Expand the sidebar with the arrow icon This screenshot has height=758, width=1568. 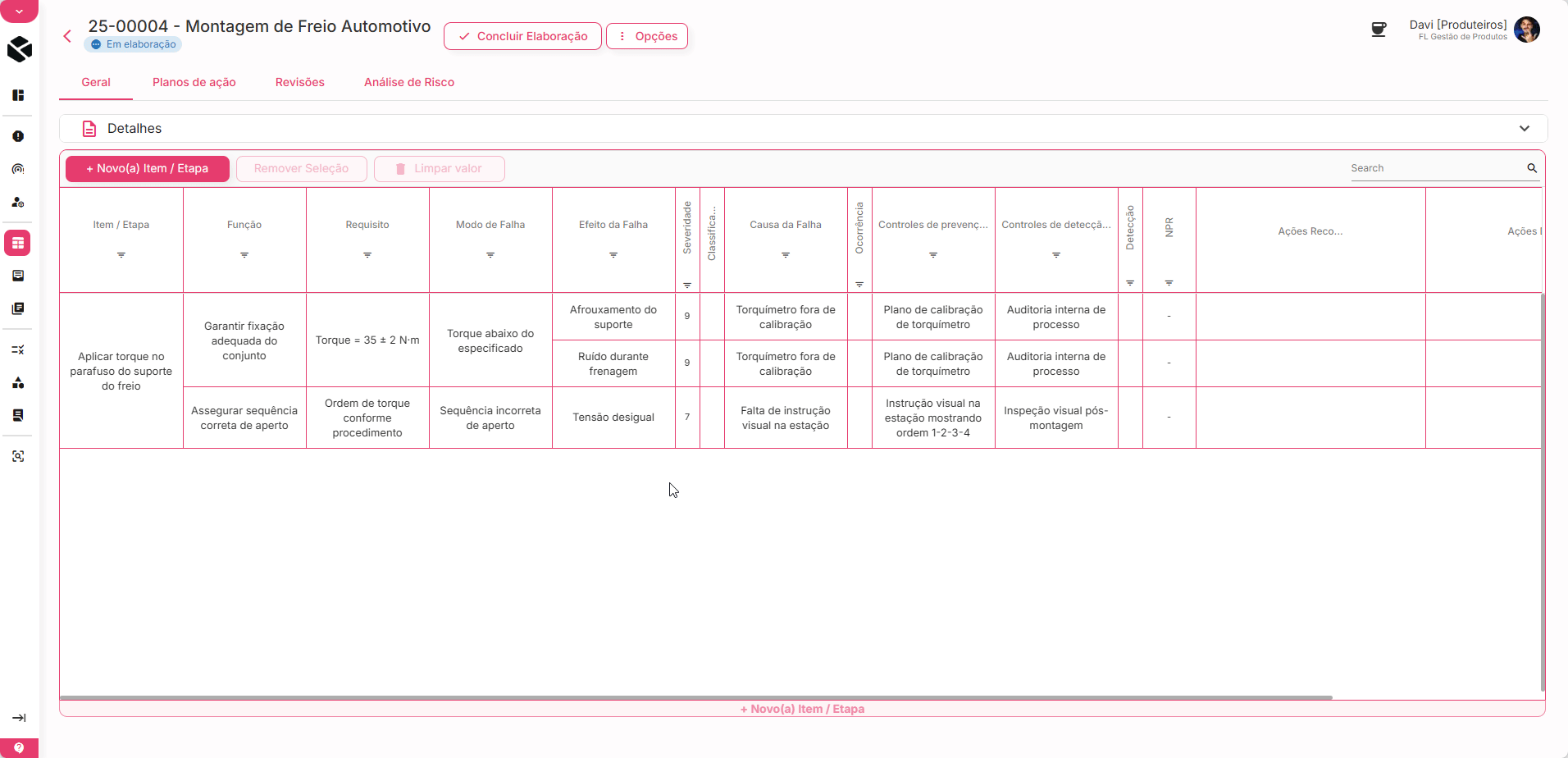pyautogui.click(x=19, y=718)
